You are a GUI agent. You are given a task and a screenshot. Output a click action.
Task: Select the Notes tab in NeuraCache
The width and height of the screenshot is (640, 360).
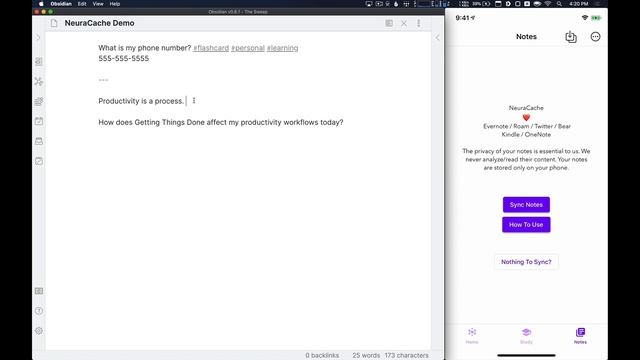580,336
